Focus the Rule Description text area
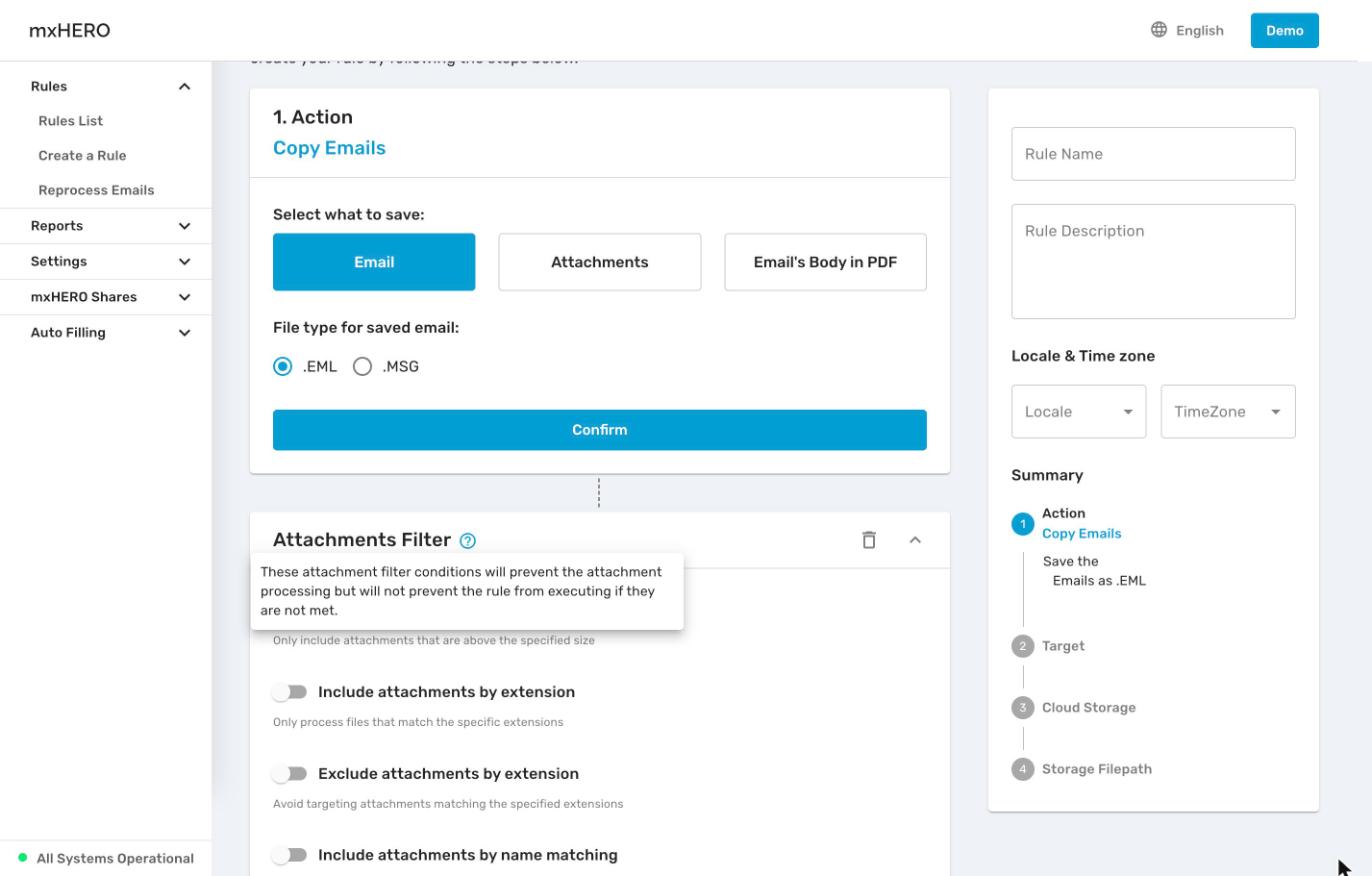1372x876 pixels. [1153, 262]
